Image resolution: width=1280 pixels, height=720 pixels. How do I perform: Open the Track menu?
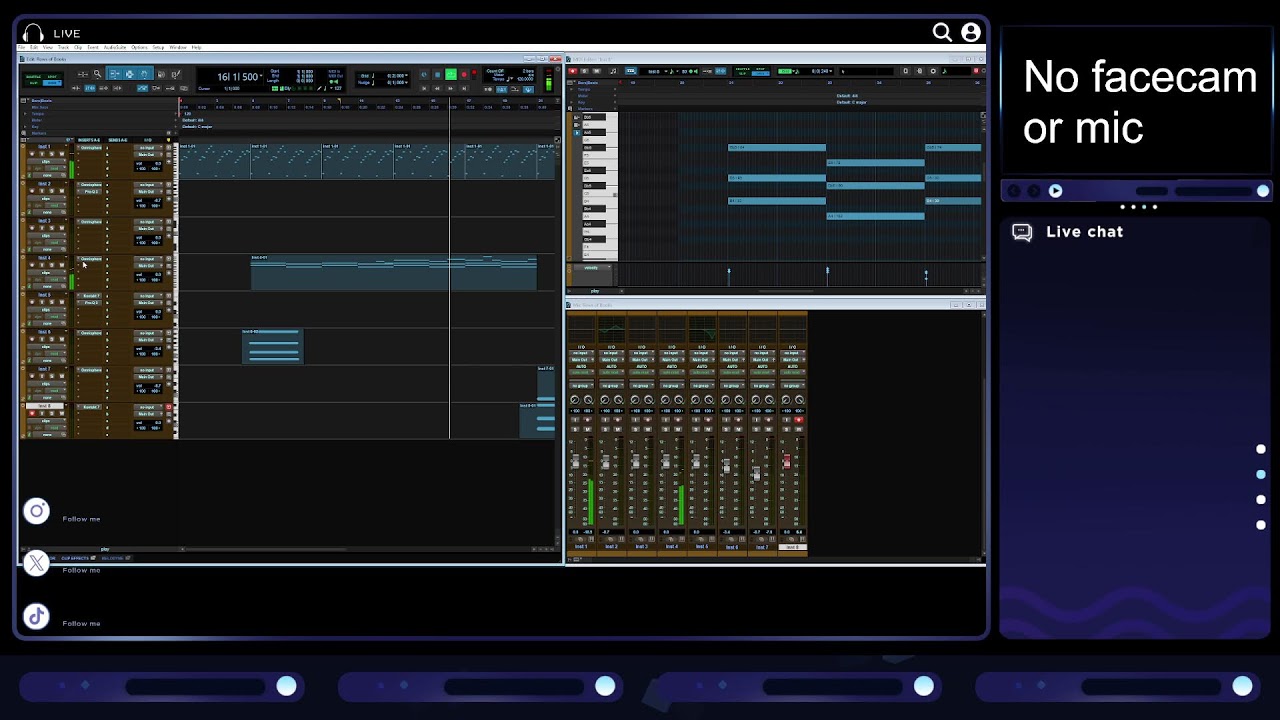[x=63, y=47]
